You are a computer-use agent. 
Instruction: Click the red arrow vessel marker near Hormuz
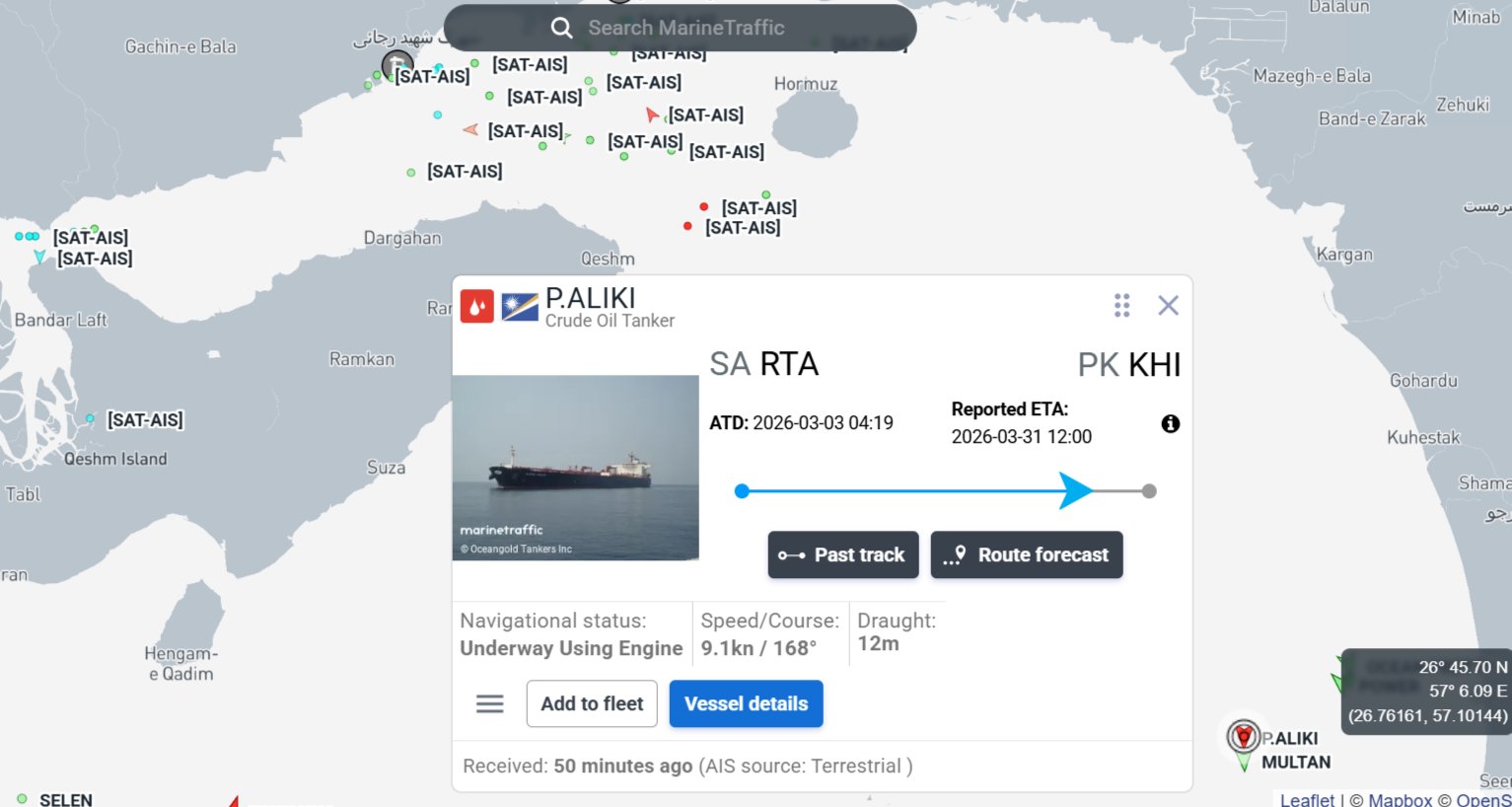point(652,115)
